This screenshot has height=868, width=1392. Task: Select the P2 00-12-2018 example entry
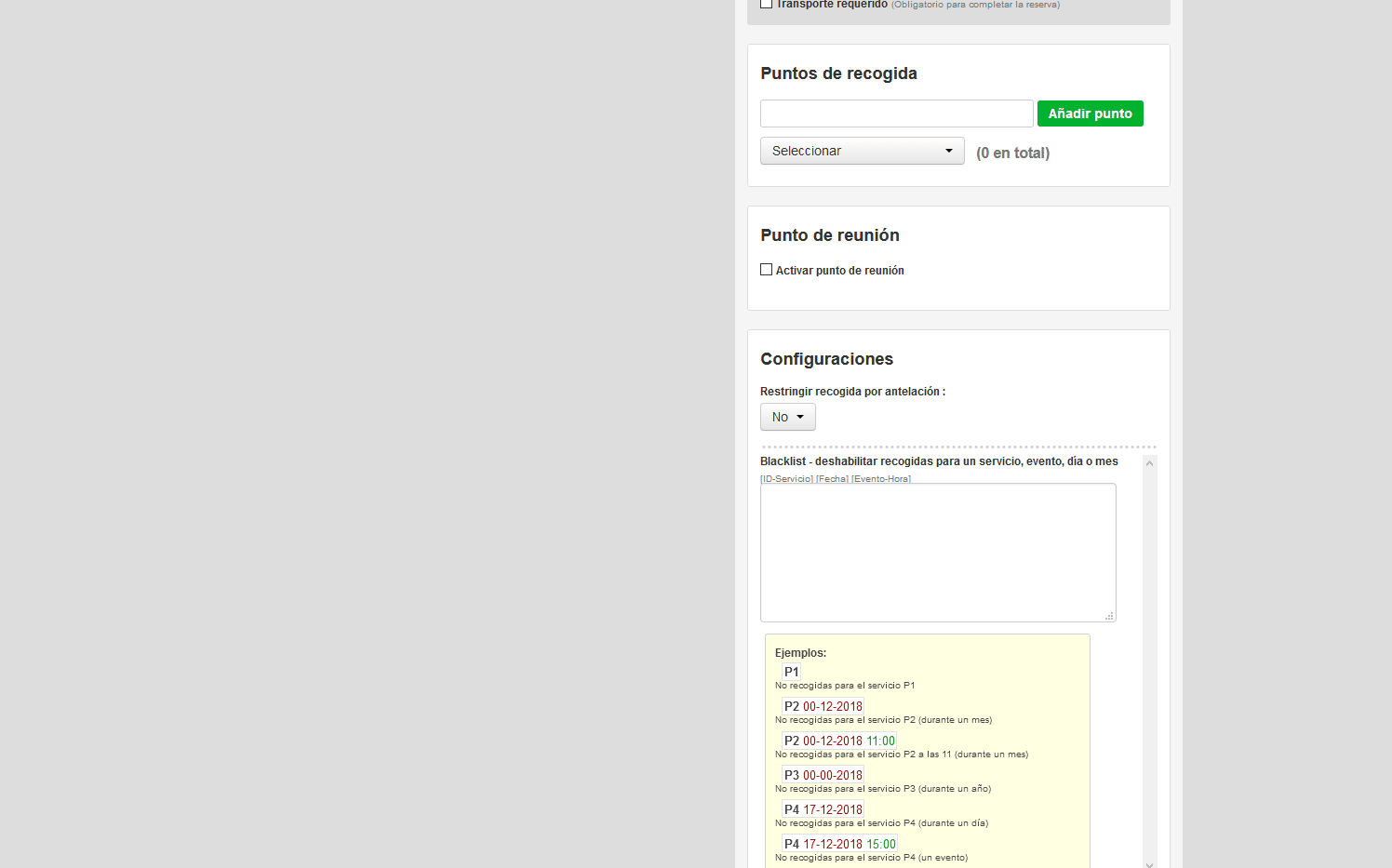pos(823,706)
